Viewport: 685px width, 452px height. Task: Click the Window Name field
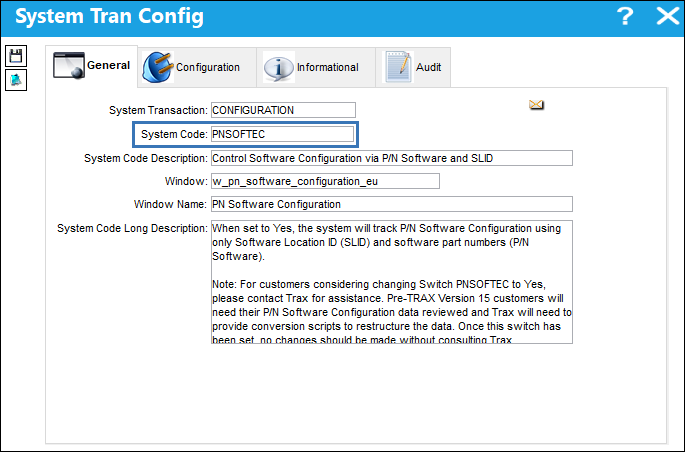[392, 204]
